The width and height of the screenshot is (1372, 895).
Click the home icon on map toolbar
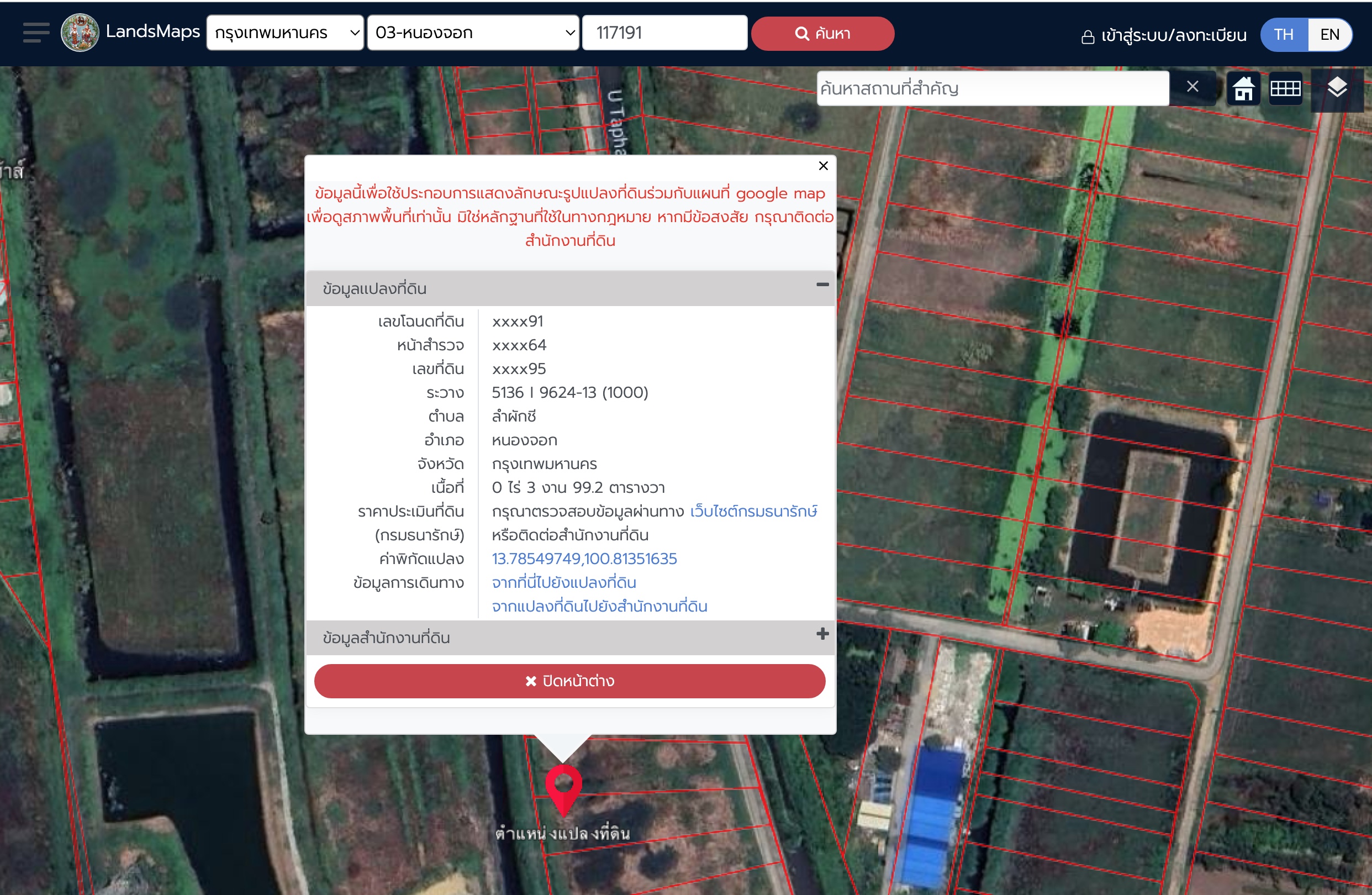[x=1243, y=89]
